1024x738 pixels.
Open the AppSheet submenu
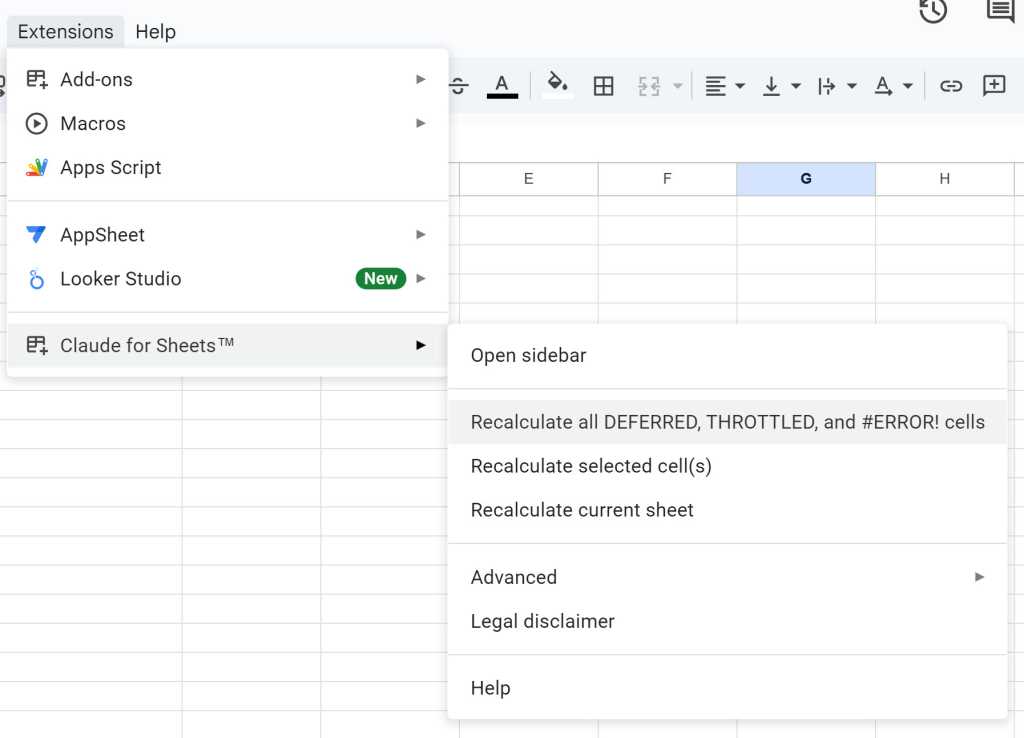[x=227, y=234]
